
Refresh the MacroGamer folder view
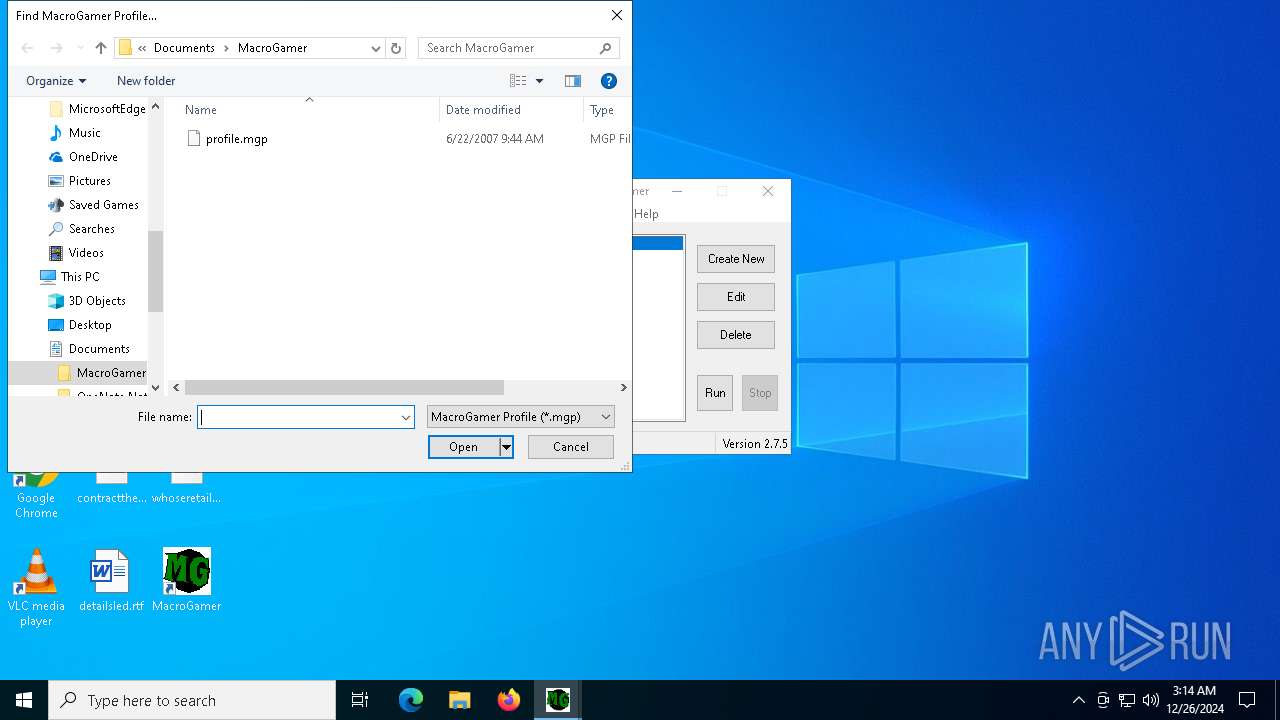point(396,48)
